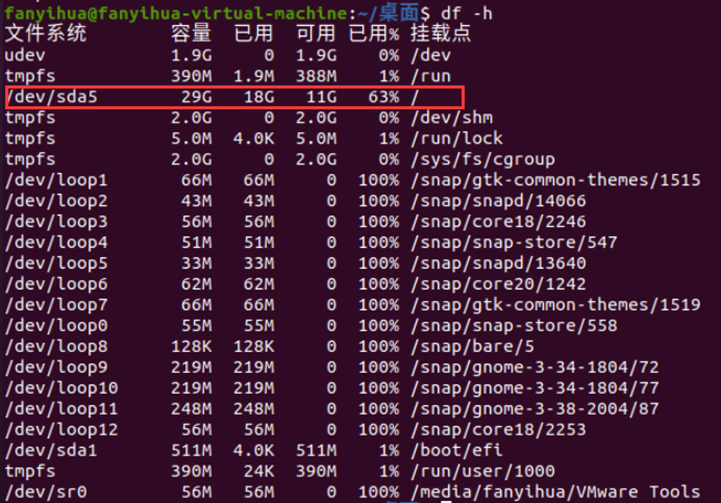721x503 pixels.
Task: Click the '63%' usage value
Action: coord(384,97)
